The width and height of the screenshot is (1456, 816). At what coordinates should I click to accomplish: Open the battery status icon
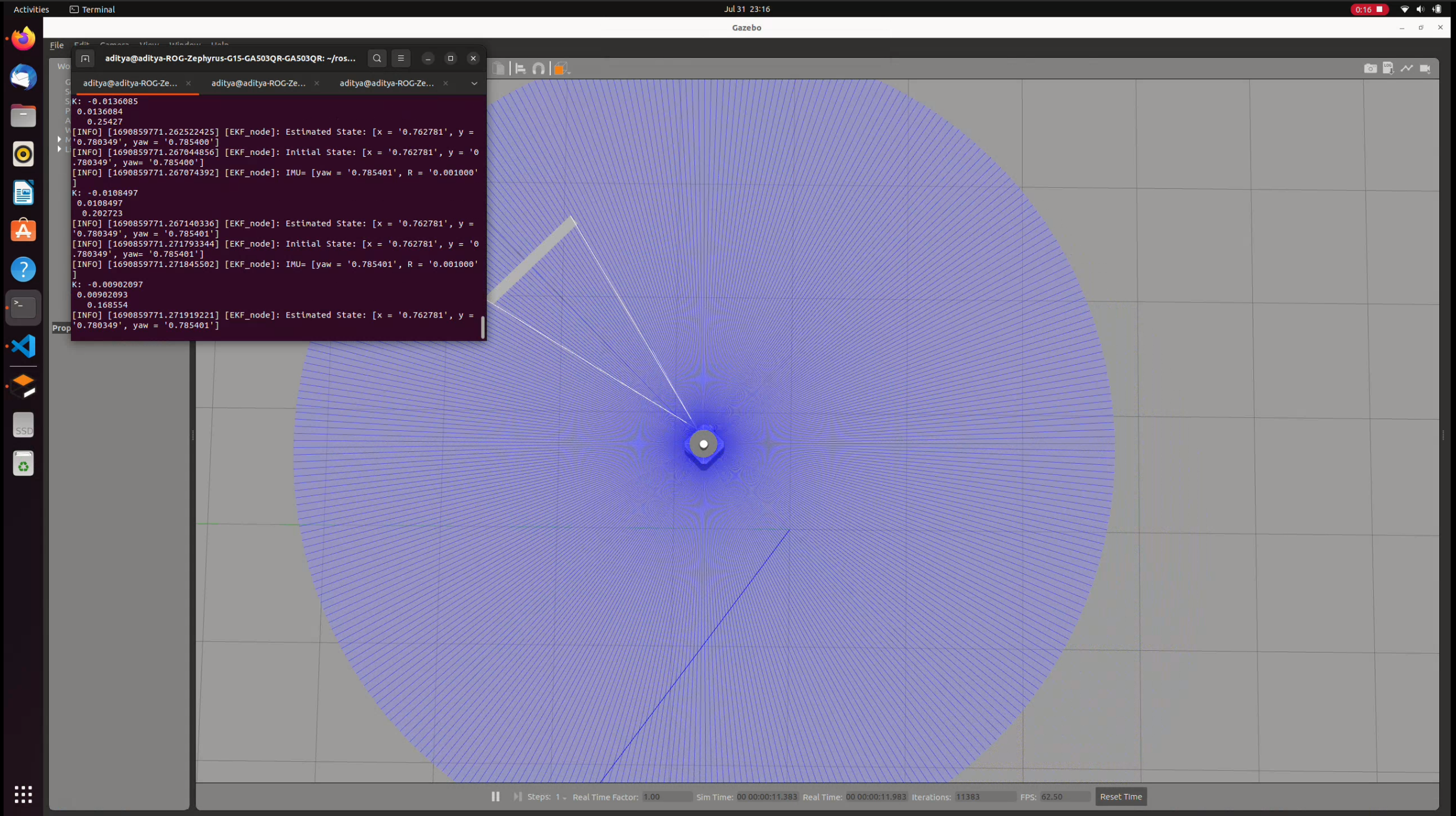(x=1437, y=9)
